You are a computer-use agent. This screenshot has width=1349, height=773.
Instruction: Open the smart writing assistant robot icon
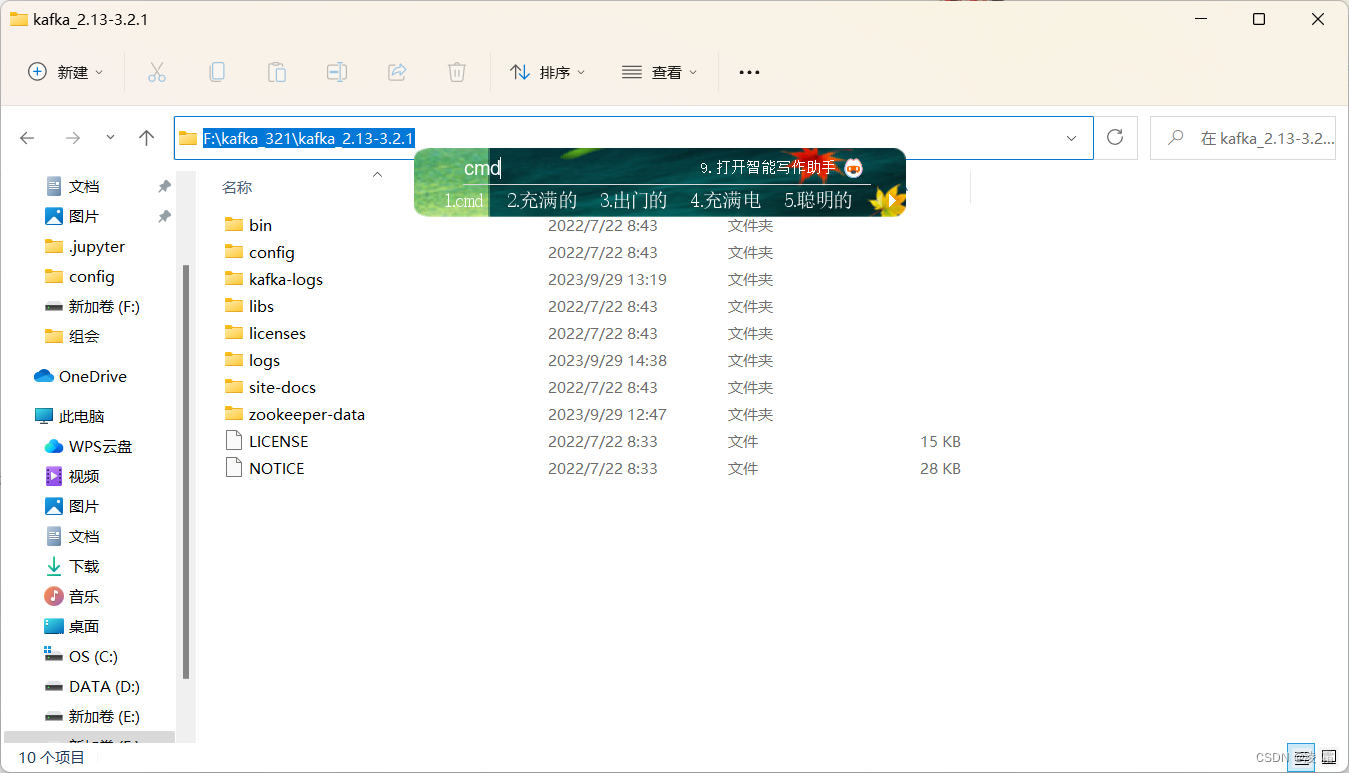click(852, 168)
